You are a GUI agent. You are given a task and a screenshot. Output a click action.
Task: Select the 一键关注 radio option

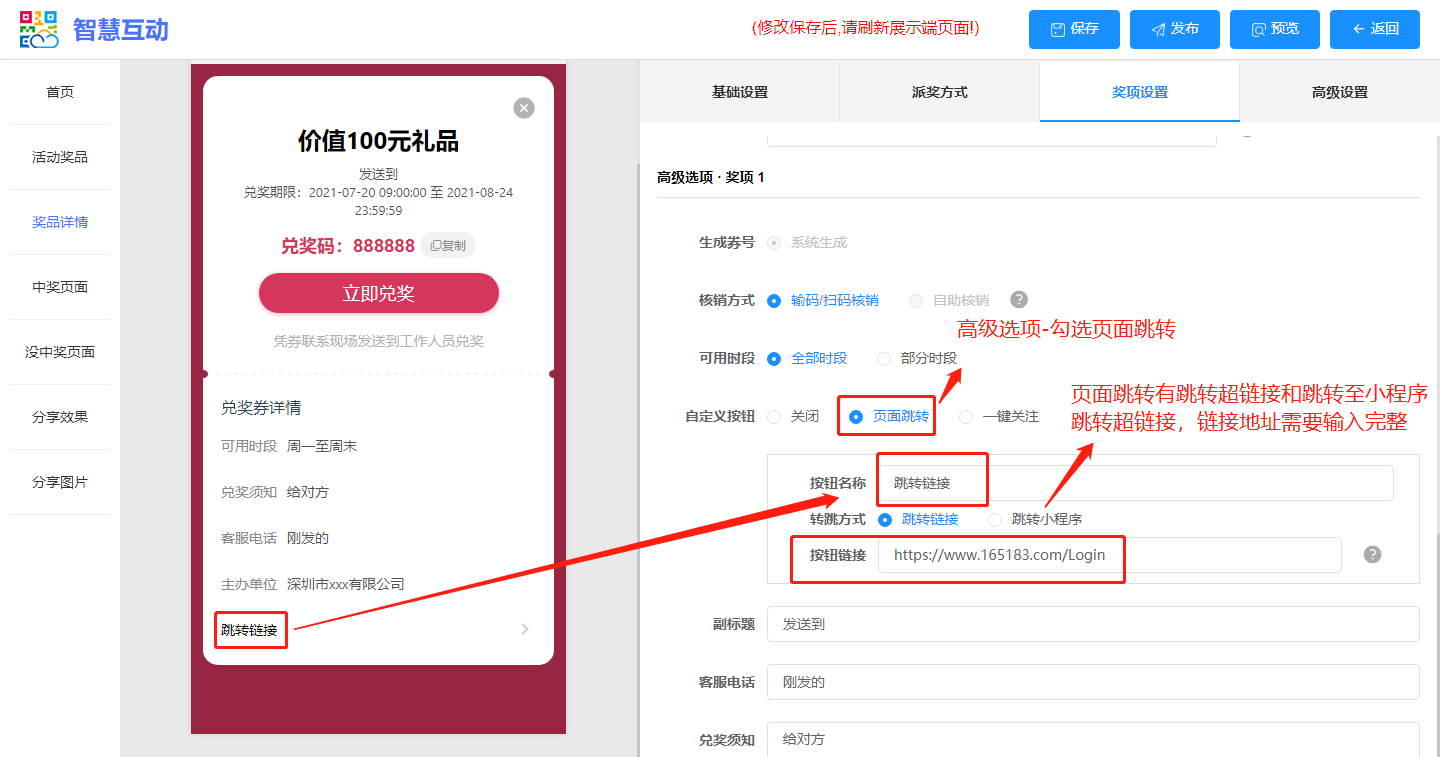[966, 417]
